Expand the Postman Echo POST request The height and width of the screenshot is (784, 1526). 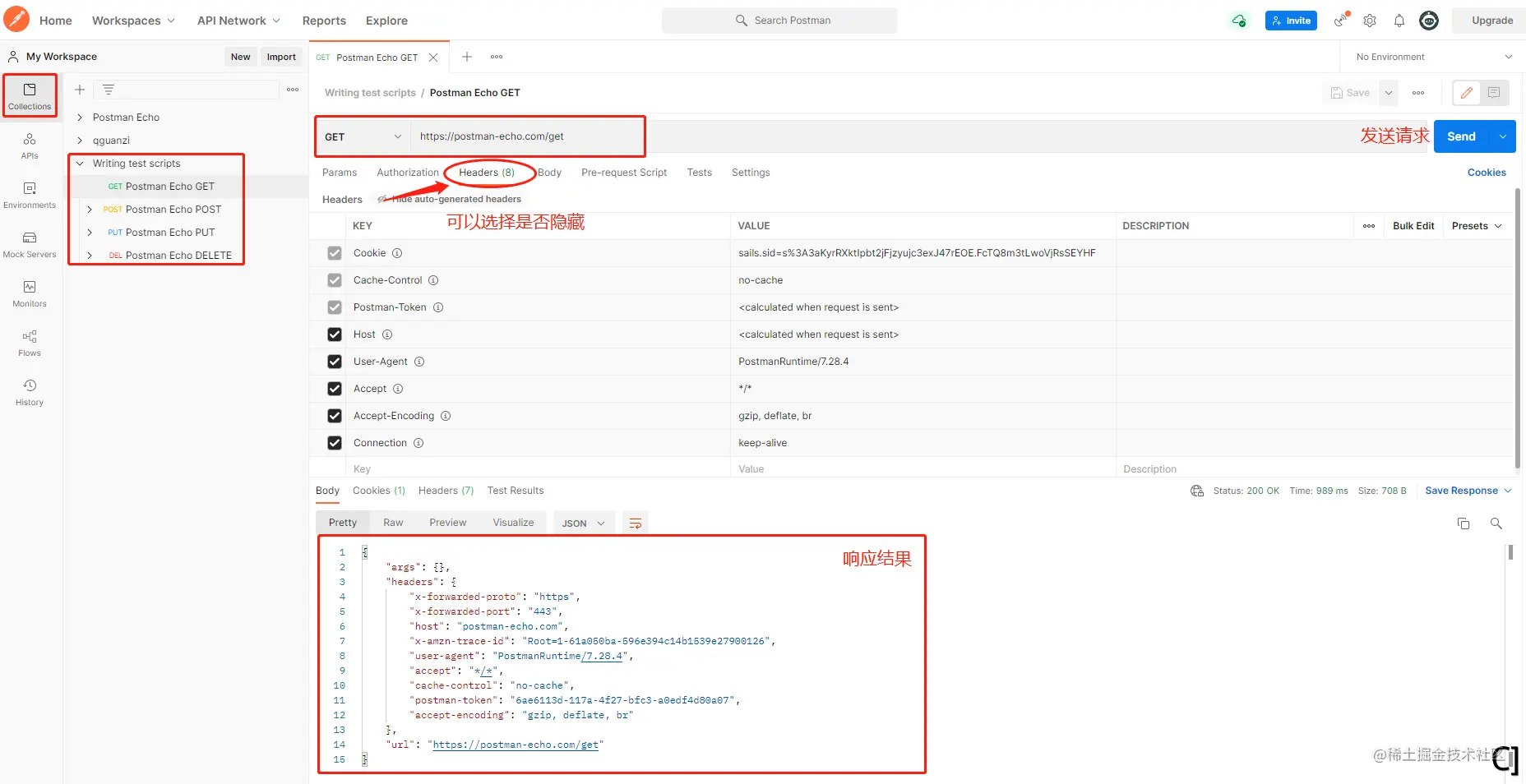[90, 210]
